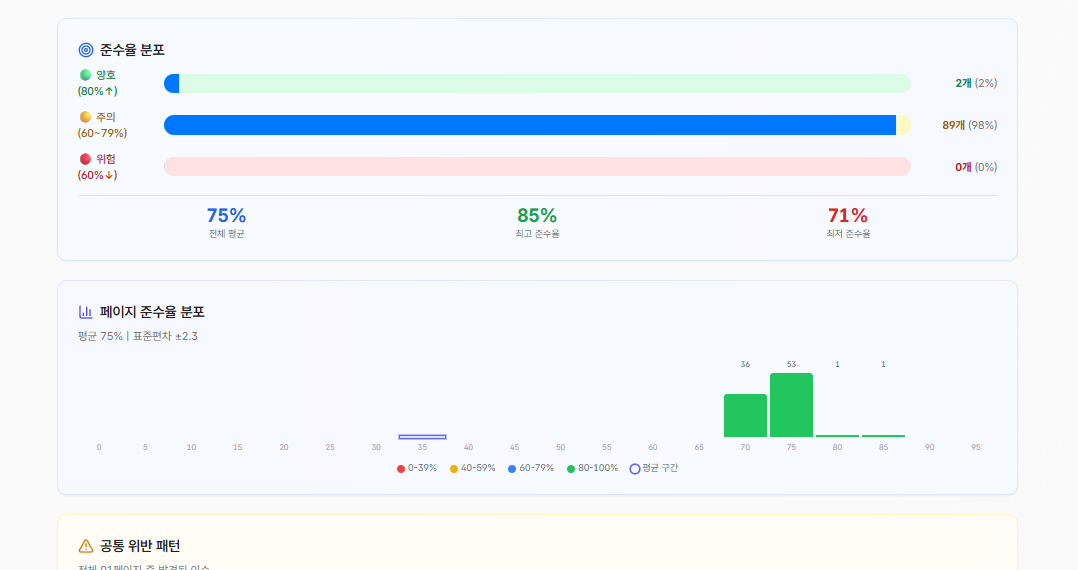The image size is (1078, 570).
Task: Click the axis label 75
Action: [x=791, y=448]
